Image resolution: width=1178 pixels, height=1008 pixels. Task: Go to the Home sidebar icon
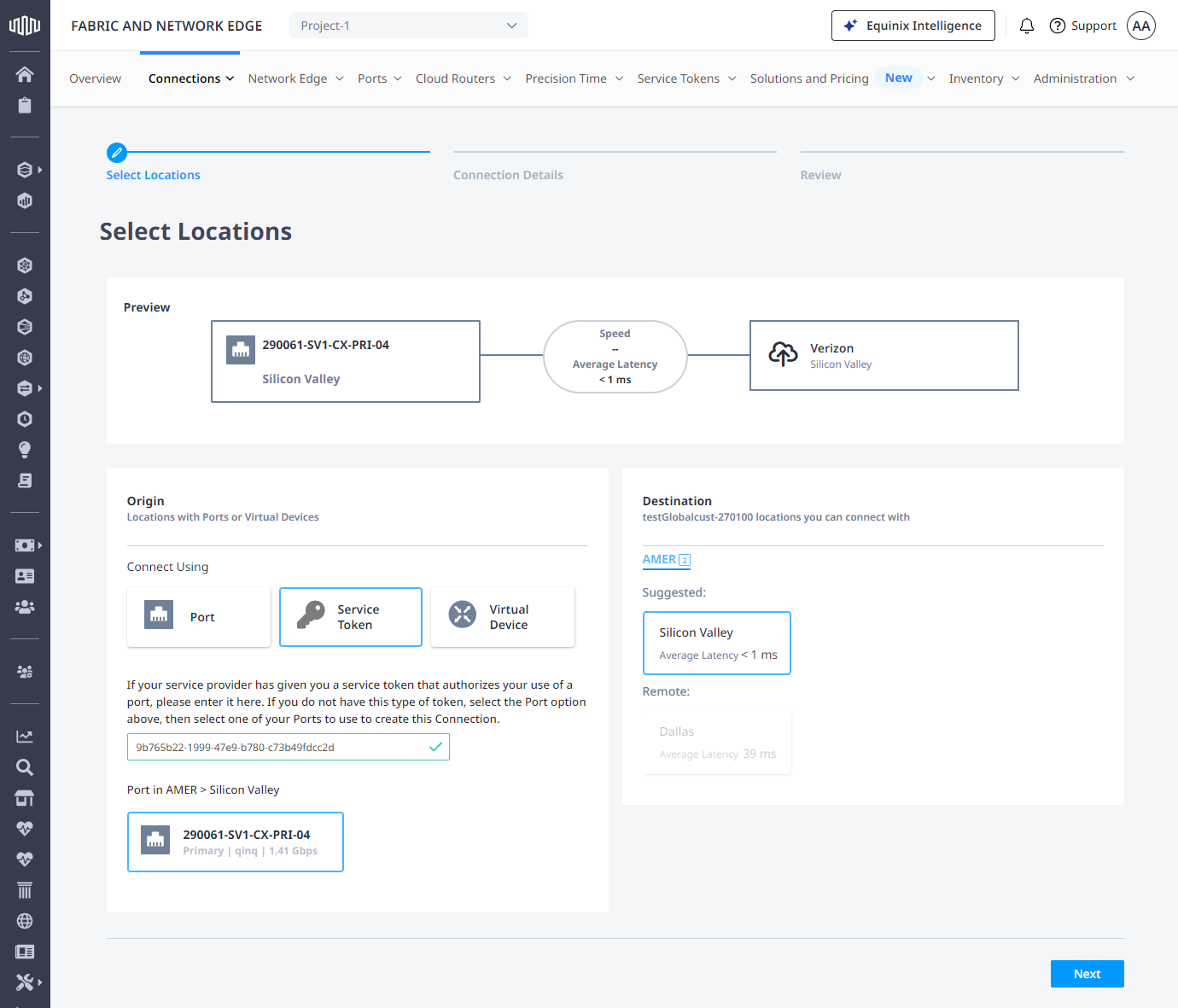coord(25,74)
